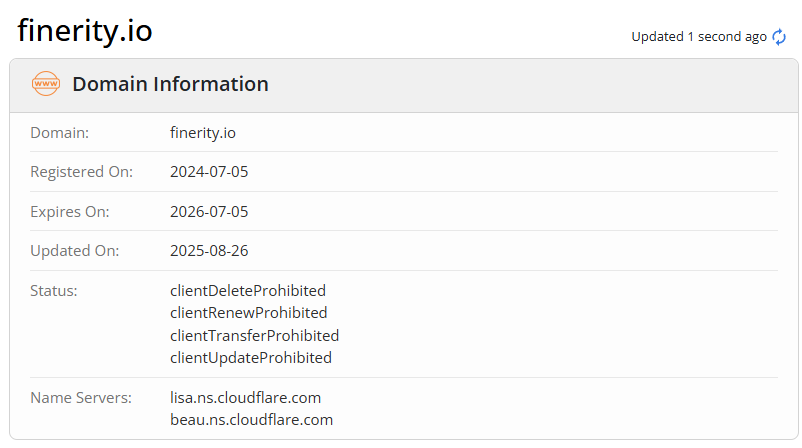Click the Status label
Image resolution: width=802 pixels, height=448 pixels.
coord(54,291)
